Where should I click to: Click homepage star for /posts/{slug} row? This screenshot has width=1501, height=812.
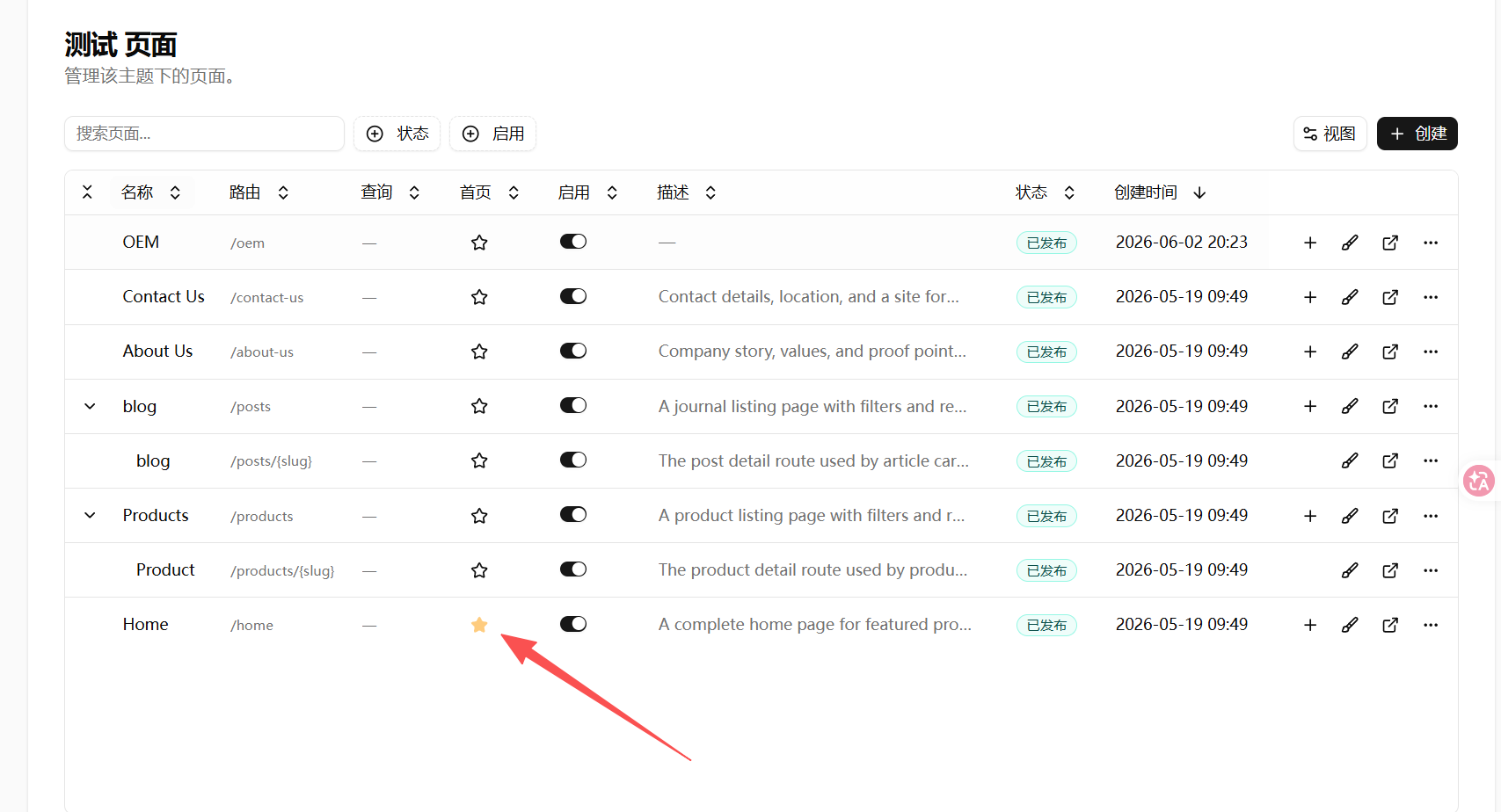click(479, 460)
